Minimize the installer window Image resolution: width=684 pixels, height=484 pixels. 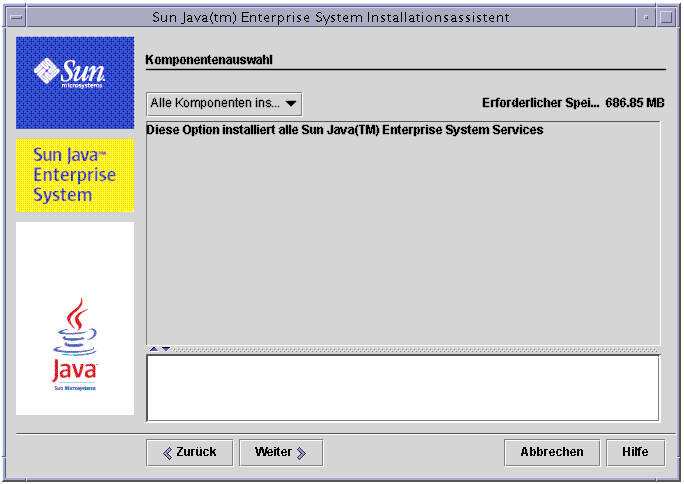(646, 17)
